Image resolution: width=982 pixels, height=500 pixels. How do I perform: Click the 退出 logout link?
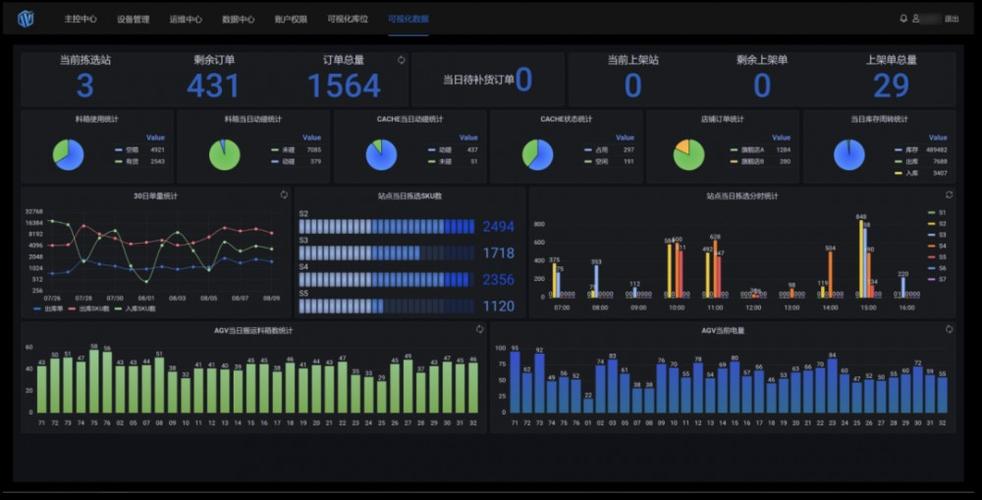point(951,19)
